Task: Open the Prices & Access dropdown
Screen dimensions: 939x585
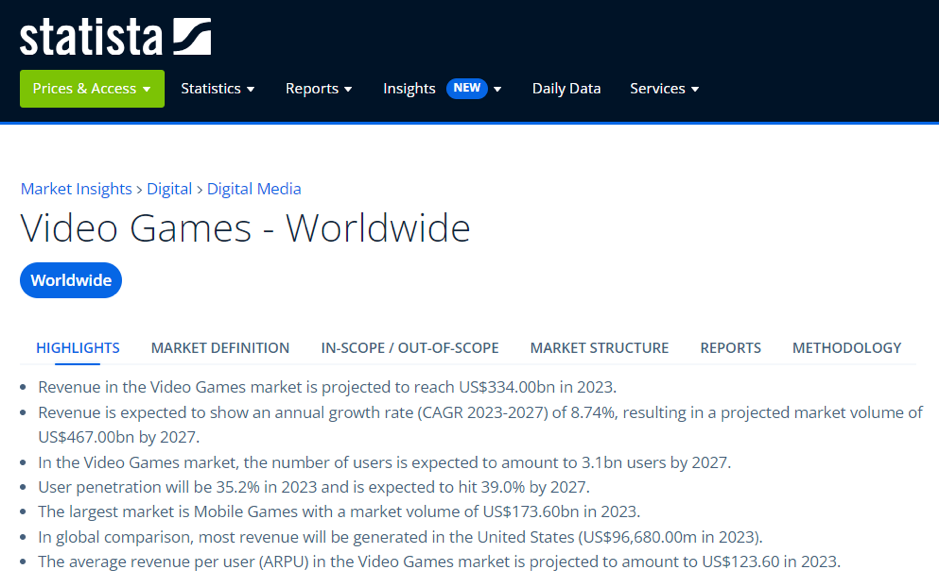Action: point(91,89)
